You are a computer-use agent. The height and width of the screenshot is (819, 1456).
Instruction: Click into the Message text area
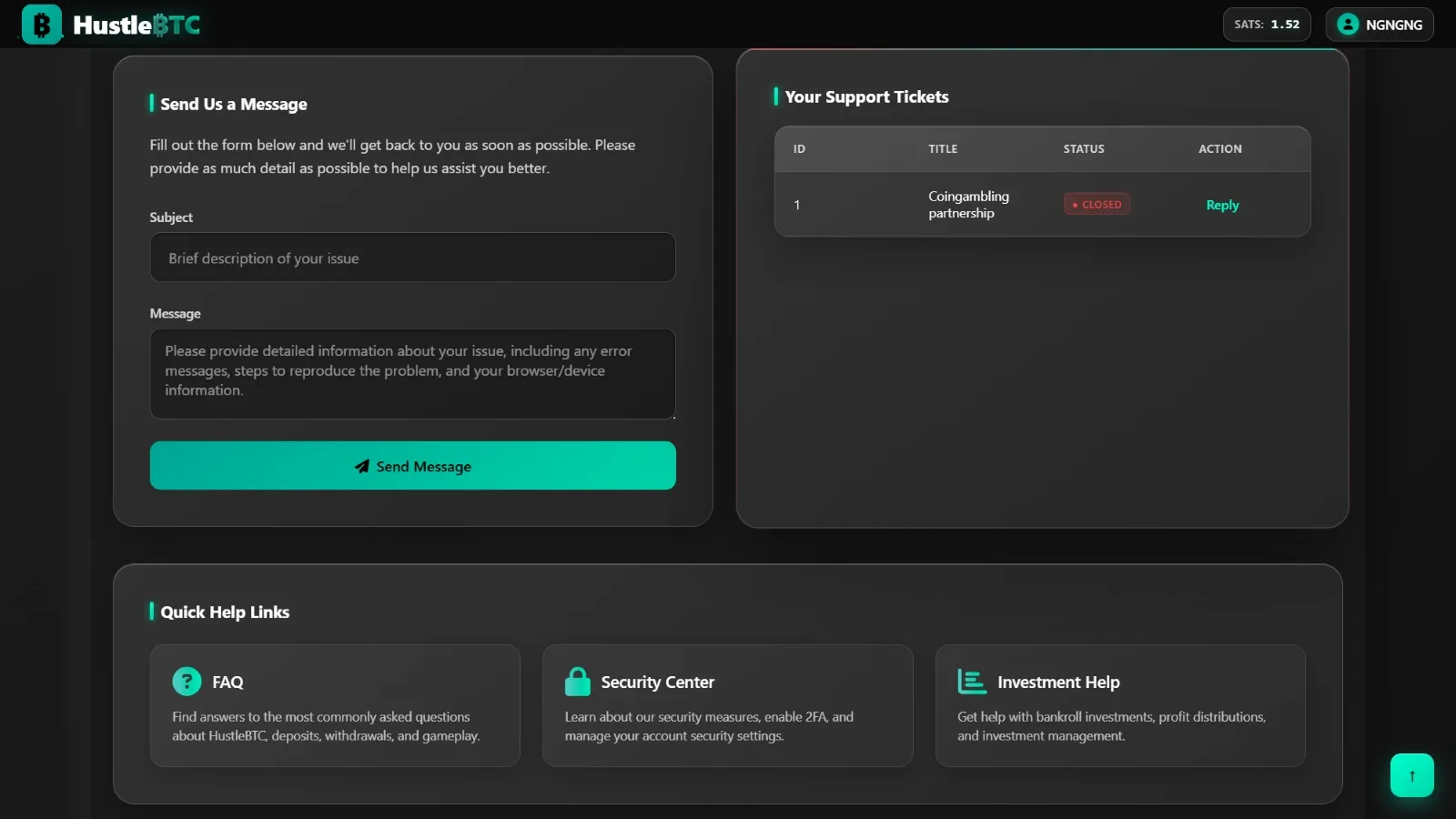click(x=412, y=373)
